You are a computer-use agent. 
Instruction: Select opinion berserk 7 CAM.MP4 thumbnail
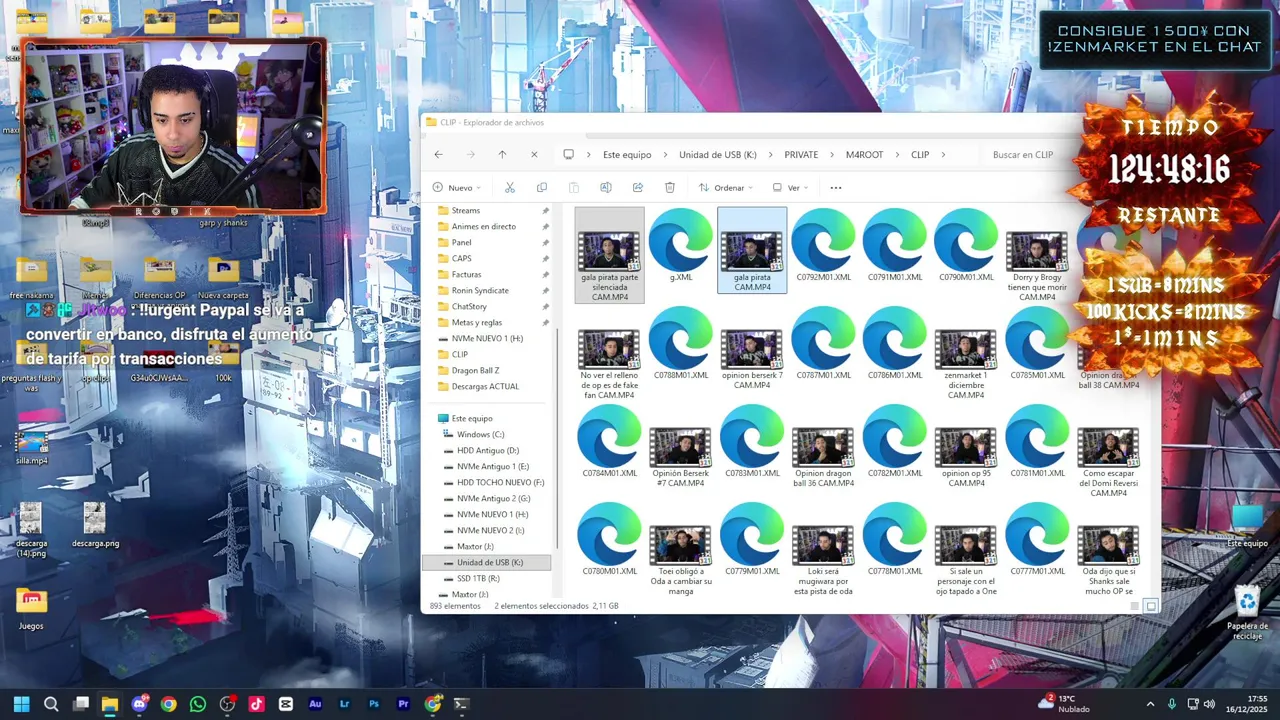coord(752,349)
